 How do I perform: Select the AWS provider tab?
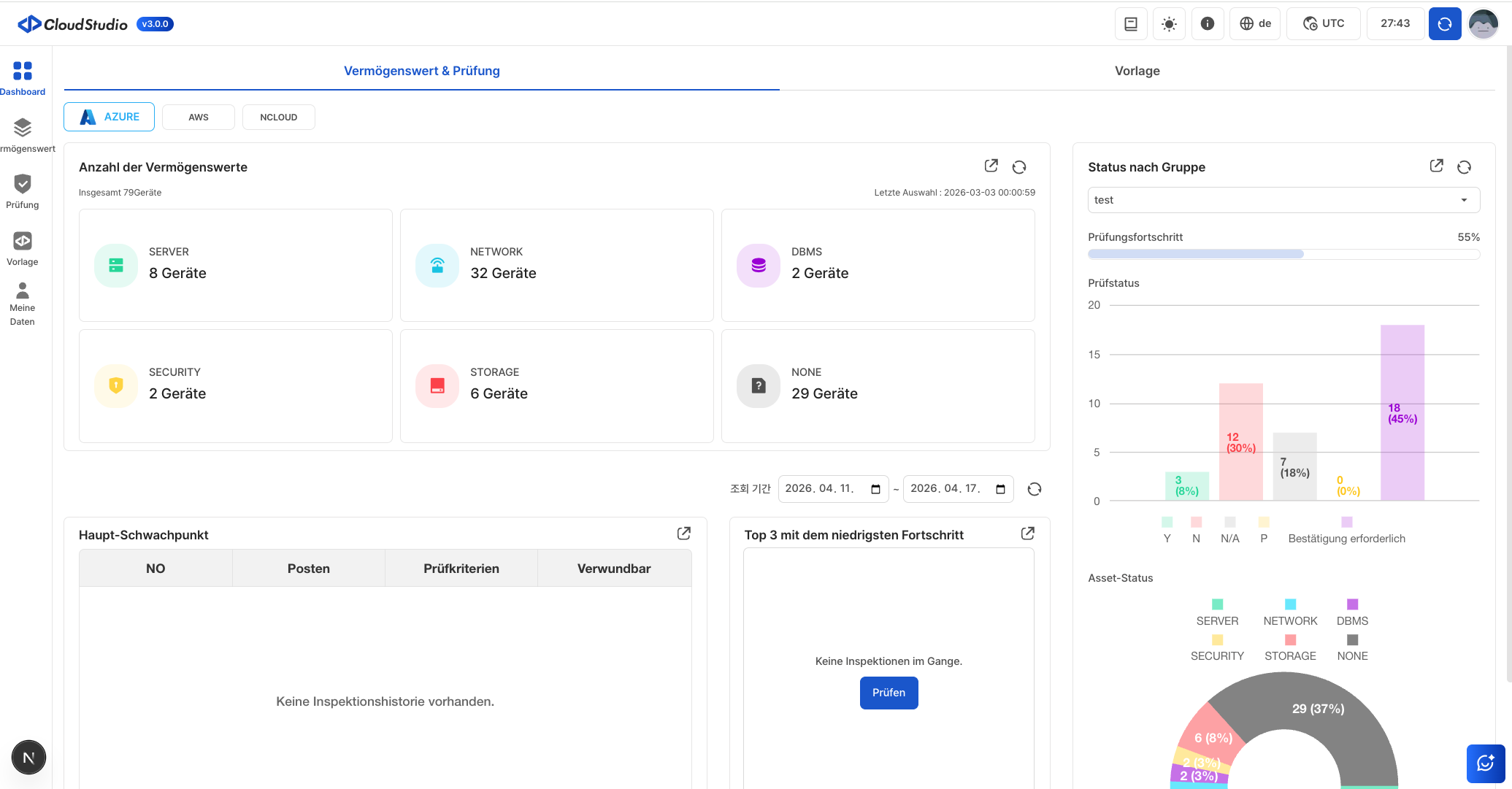coord(198,117)
